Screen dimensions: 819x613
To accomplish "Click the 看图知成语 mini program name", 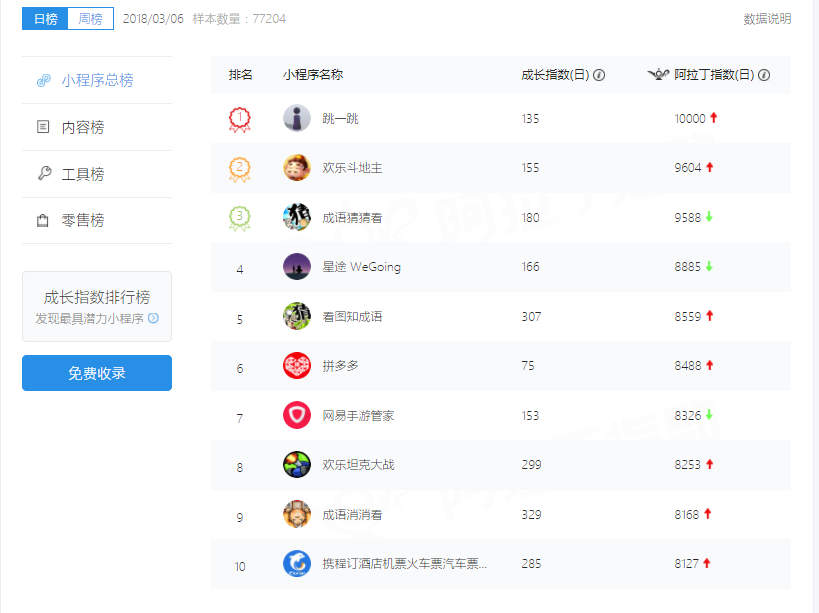I will [352, 316].
